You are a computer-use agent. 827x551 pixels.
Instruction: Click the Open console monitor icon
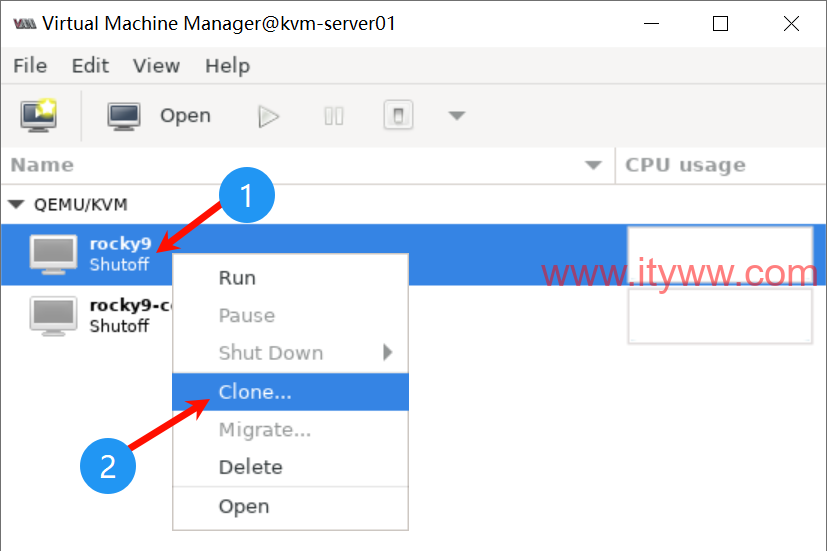(x=124, y=116)
